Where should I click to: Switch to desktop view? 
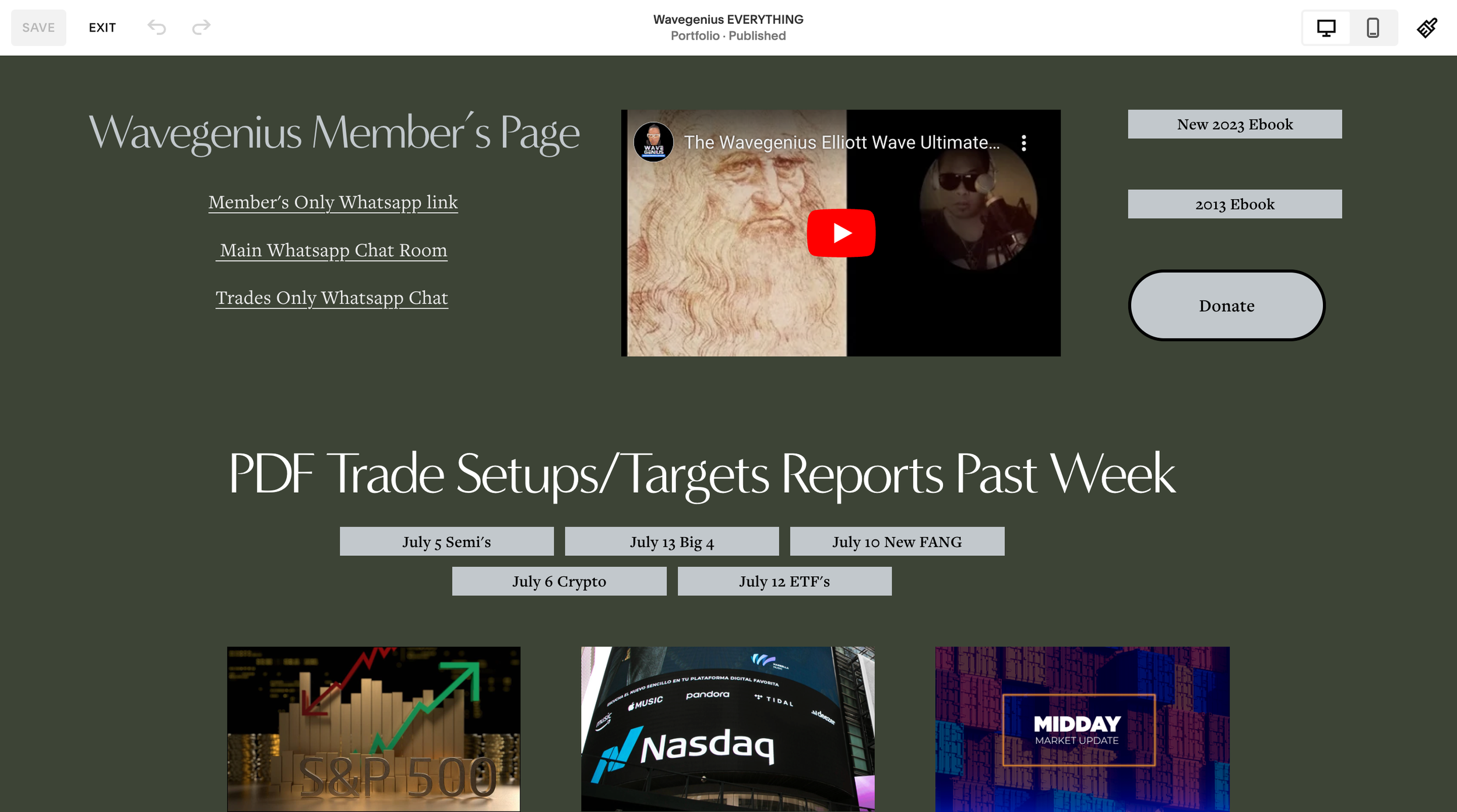pyautogui.click(x=1326, y=27)
